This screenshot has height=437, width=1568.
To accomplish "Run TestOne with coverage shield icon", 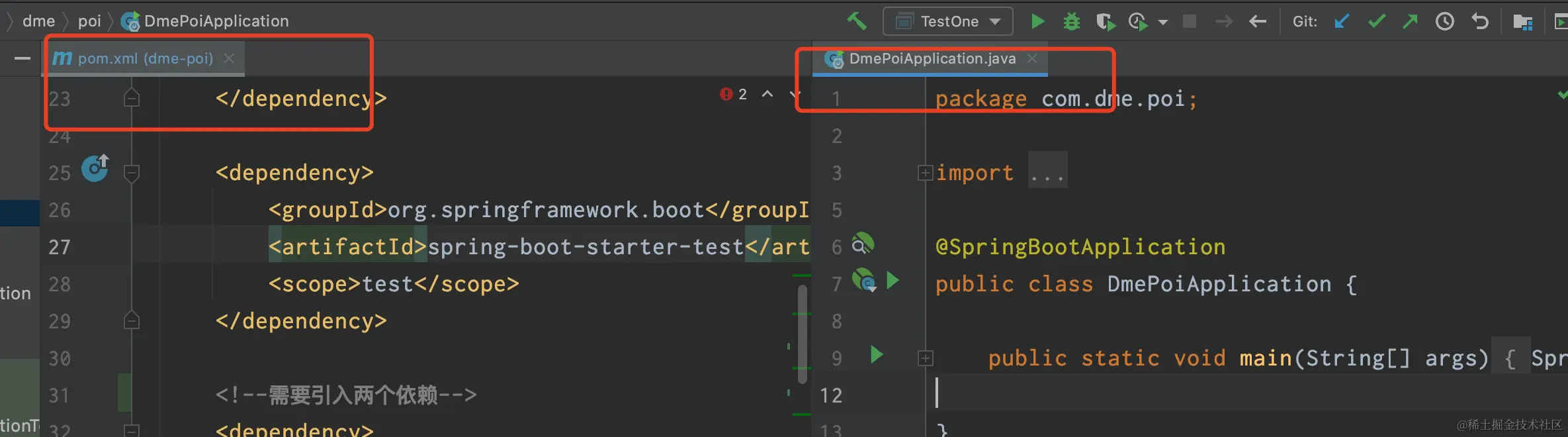I will (1105, 22).
